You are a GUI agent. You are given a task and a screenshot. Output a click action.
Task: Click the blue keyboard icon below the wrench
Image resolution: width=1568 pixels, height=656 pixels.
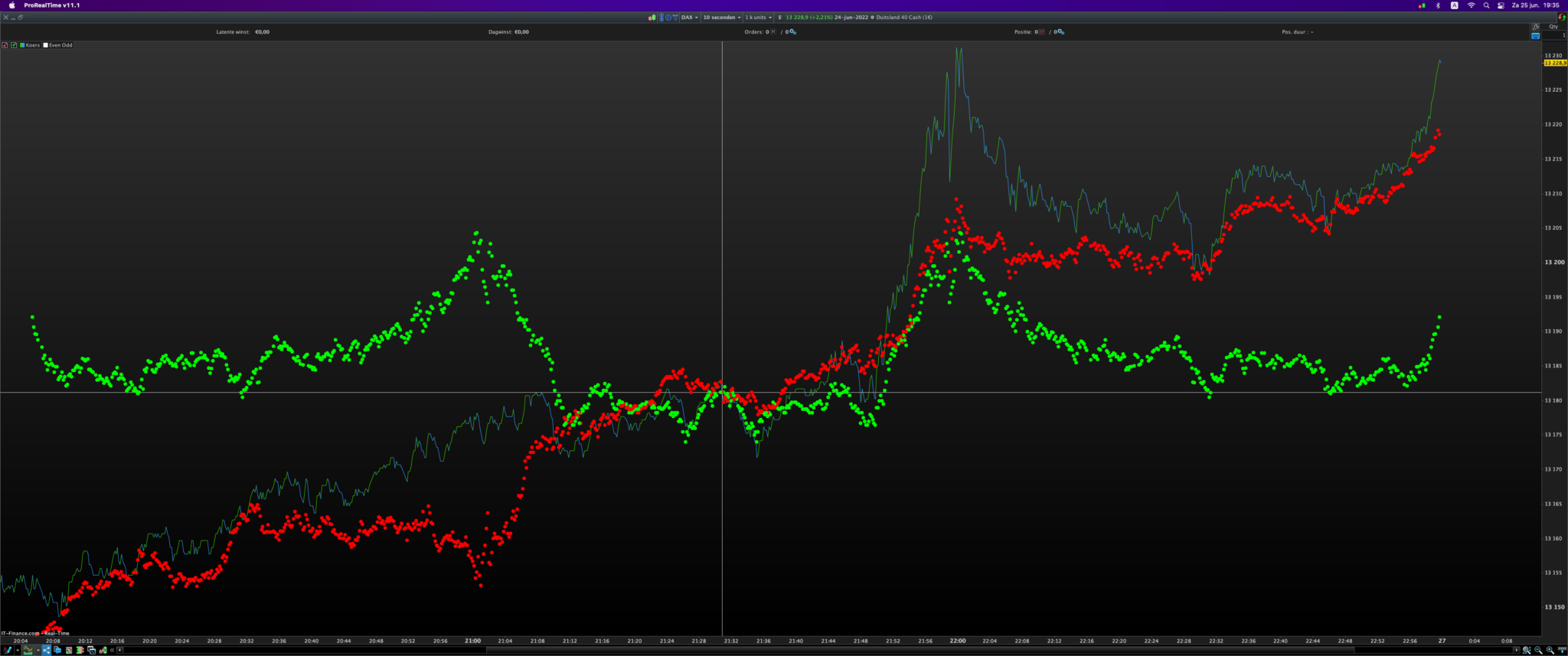coord(1535,36)
